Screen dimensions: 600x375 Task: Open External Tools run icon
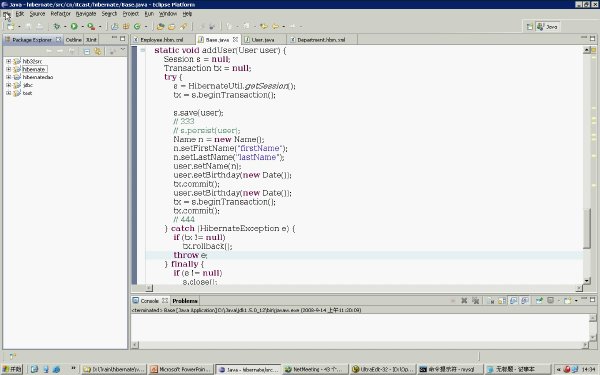coord(91,26)
